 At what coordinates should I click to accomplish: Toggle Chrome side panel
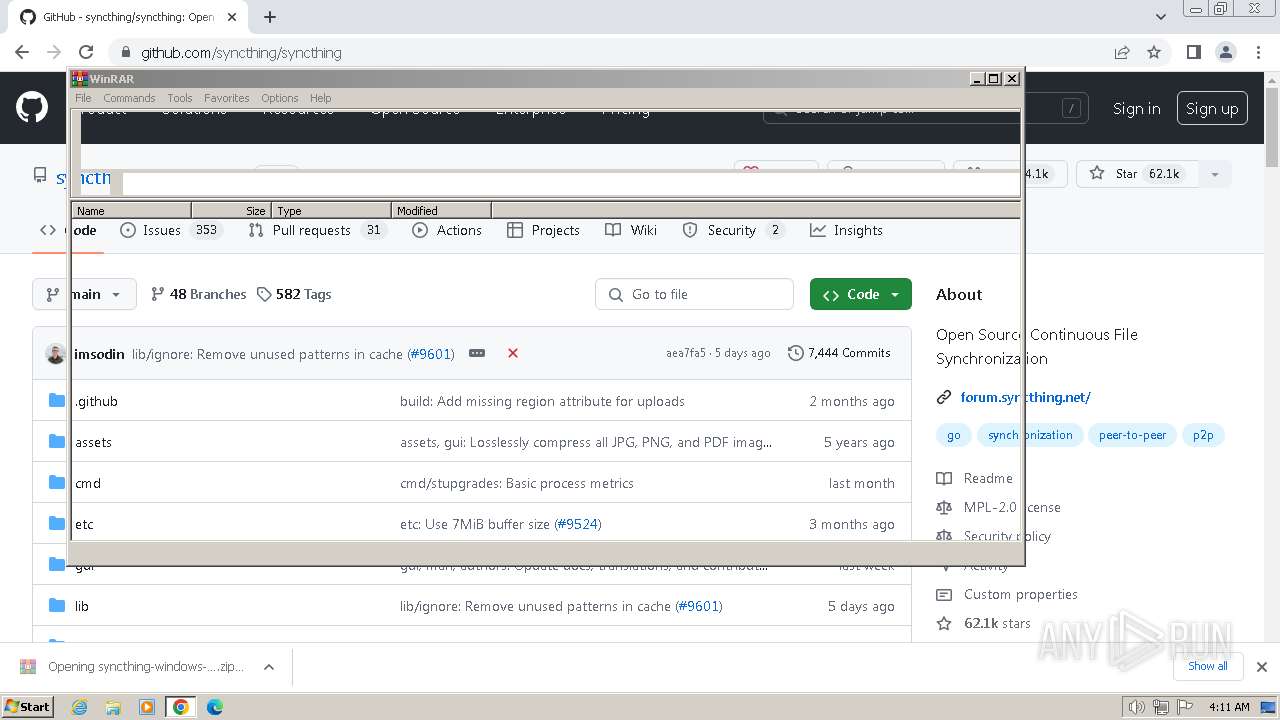point(1193,52)
